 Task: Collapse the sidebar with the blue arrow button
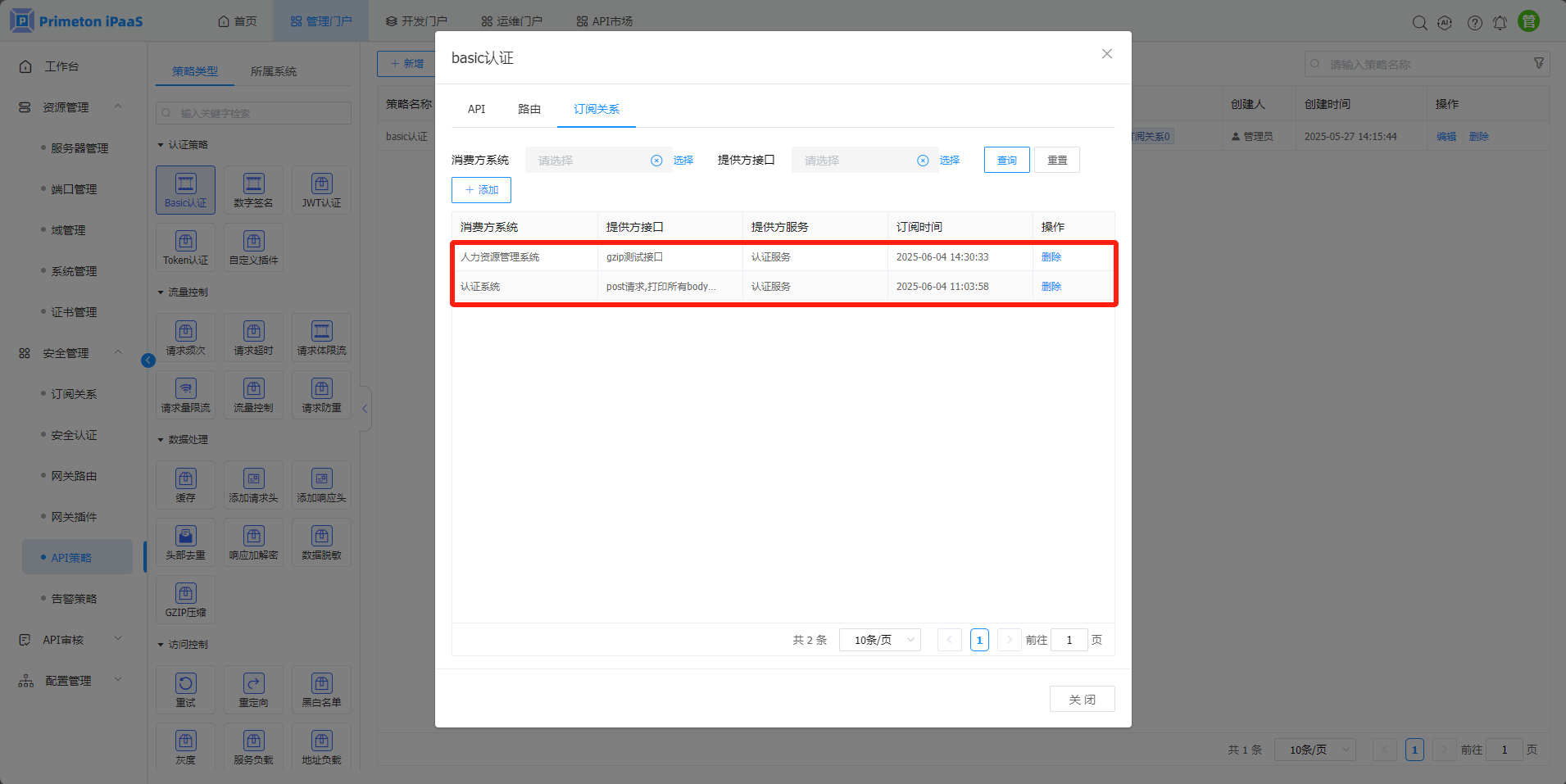148,360
